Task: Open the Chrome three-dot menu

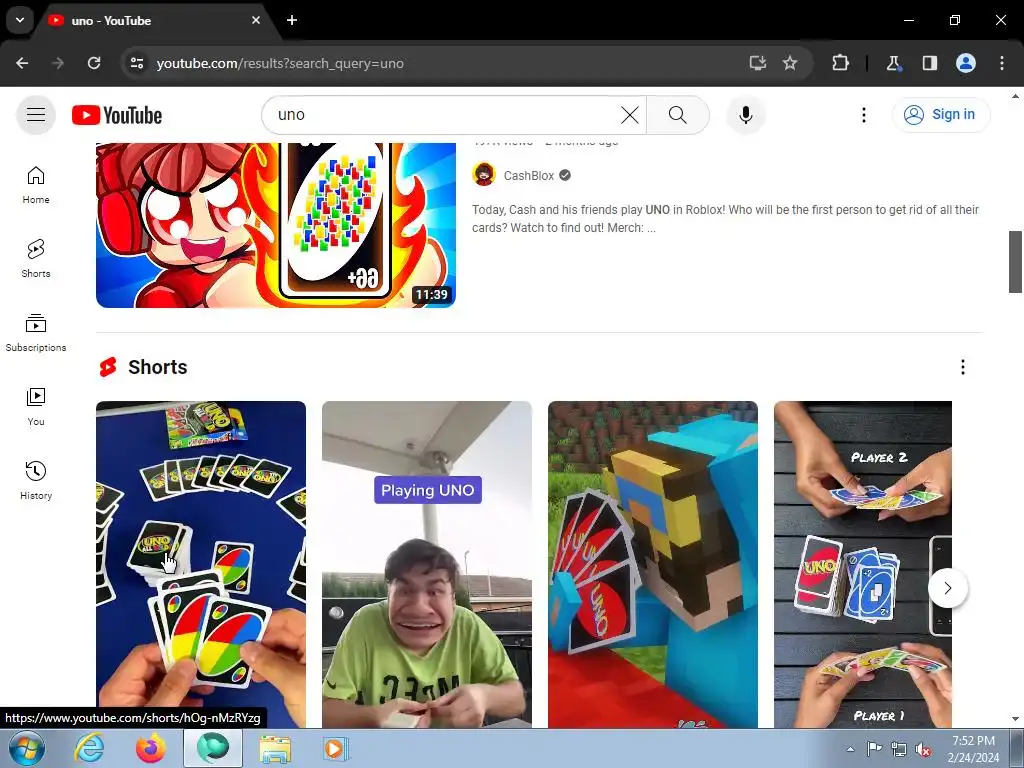Action: 1002,63
